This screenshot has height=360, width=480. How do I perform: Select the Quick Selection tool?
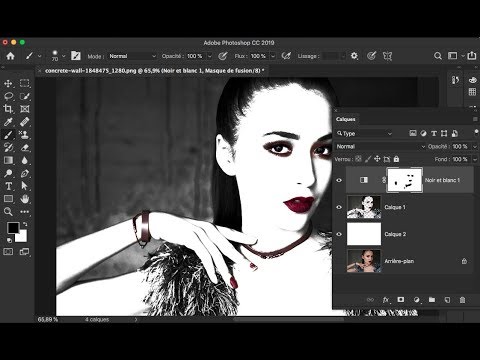pyautogui.click(x=24, y=96)
